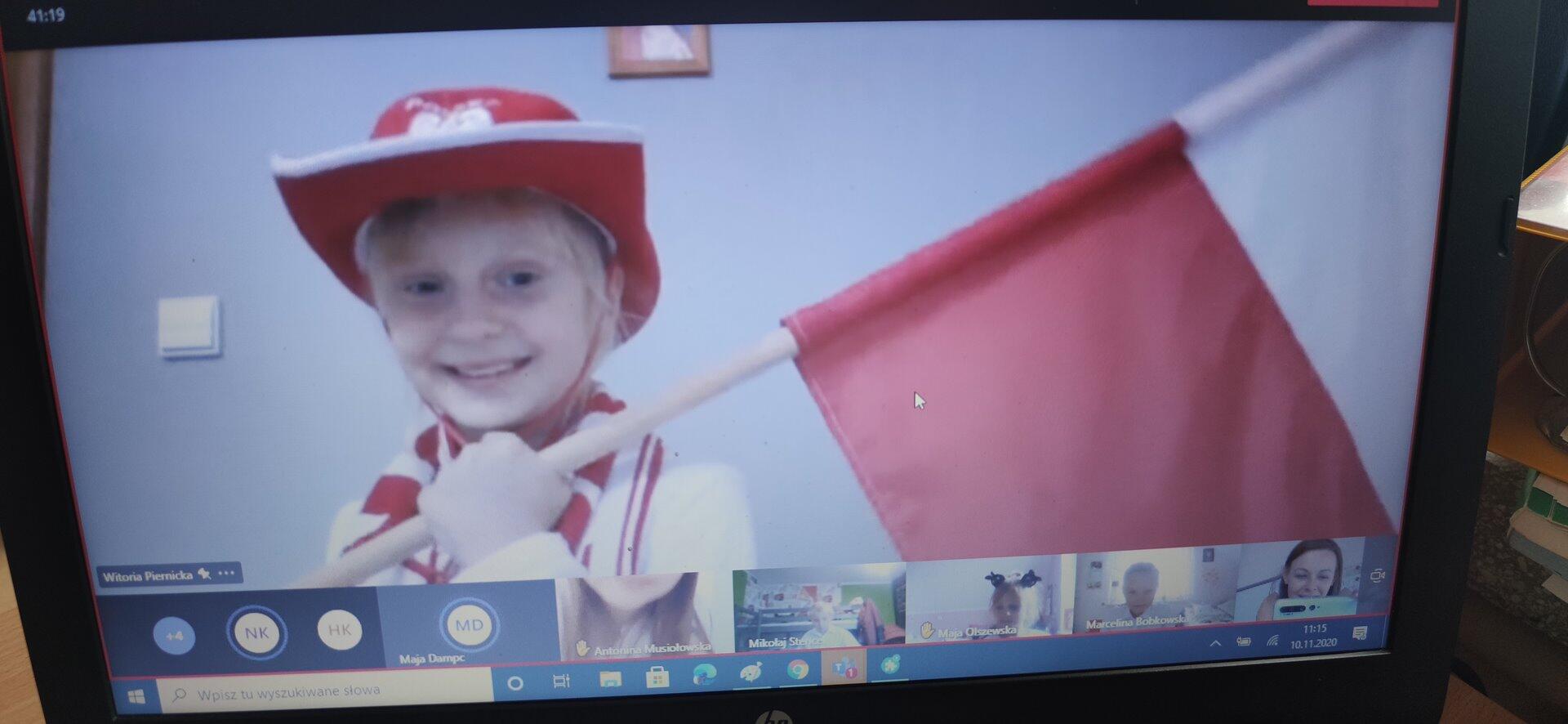This screenshot has width=1568, height=724.
Task: Click the 41:19 meeting timer
Action: [x=46, y=15]
